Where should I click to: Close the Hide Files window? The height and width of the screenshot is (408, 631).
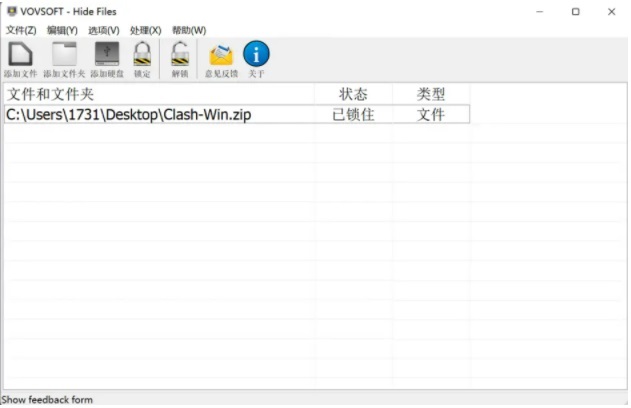point(612,12)
